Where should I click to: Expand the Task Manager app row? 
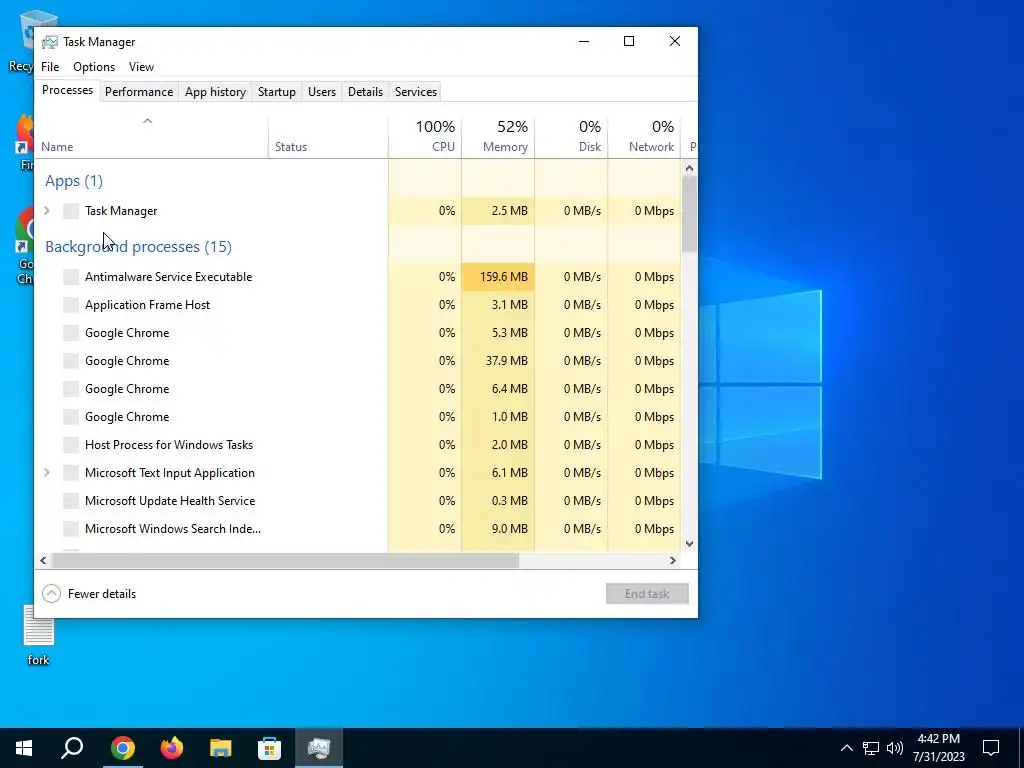(46, 211)
